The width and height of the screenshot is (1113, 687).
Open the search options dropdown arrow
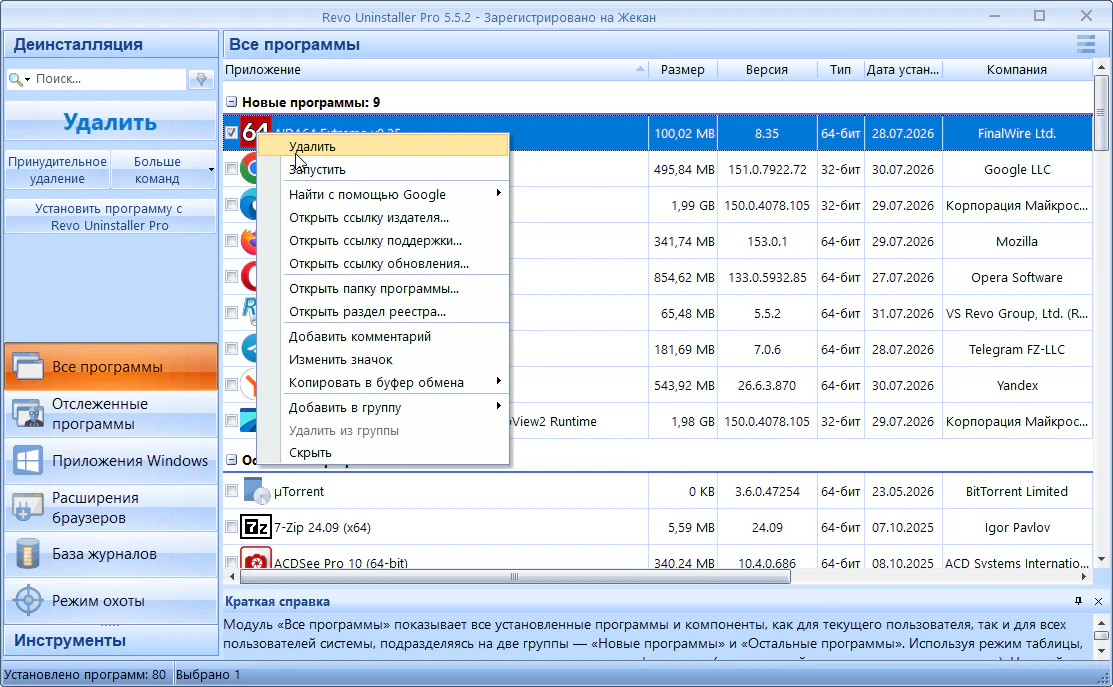[28, 79]
